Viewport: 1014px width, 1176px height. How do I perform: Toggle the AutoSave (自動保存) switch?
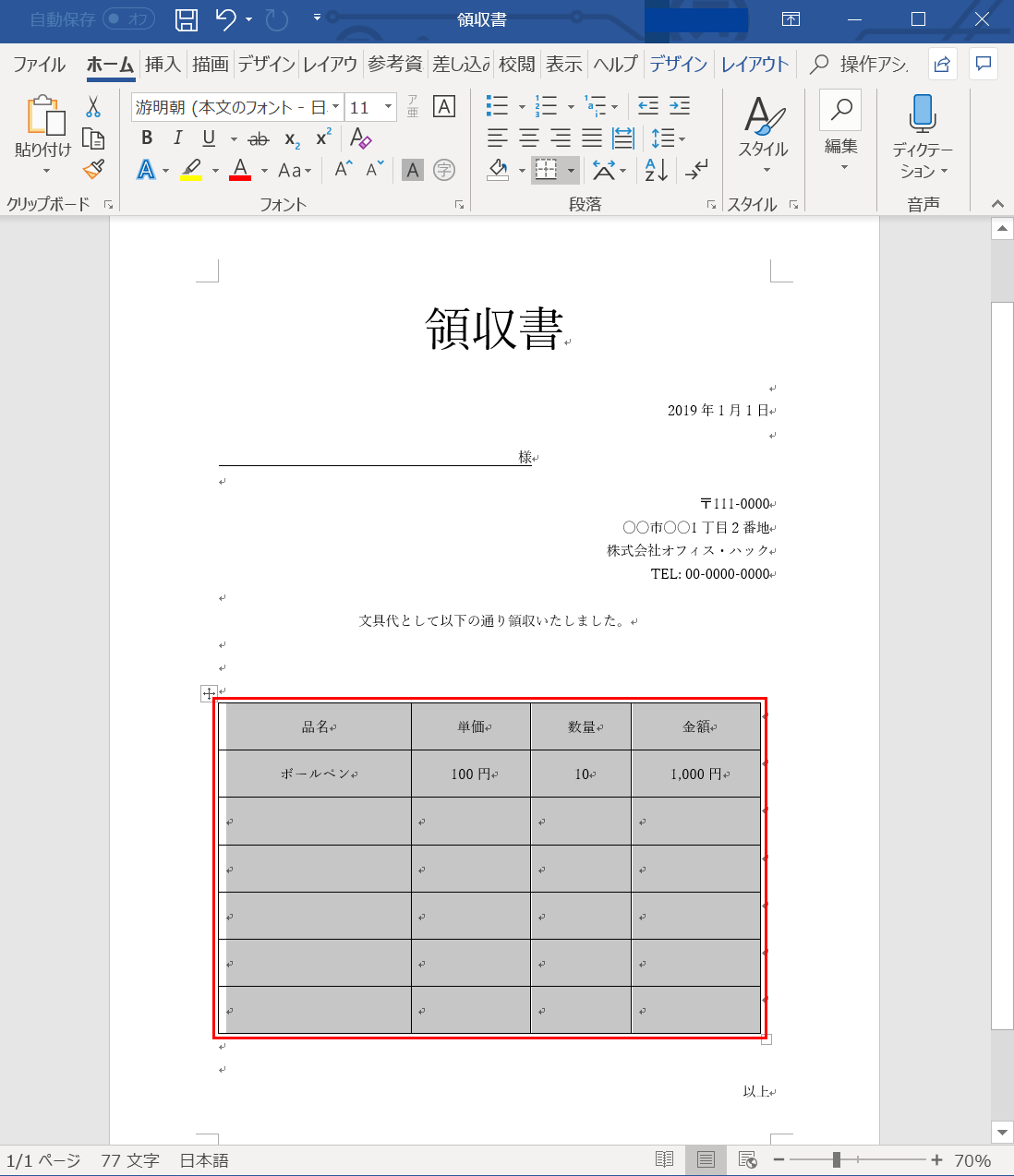coord(129,19)
